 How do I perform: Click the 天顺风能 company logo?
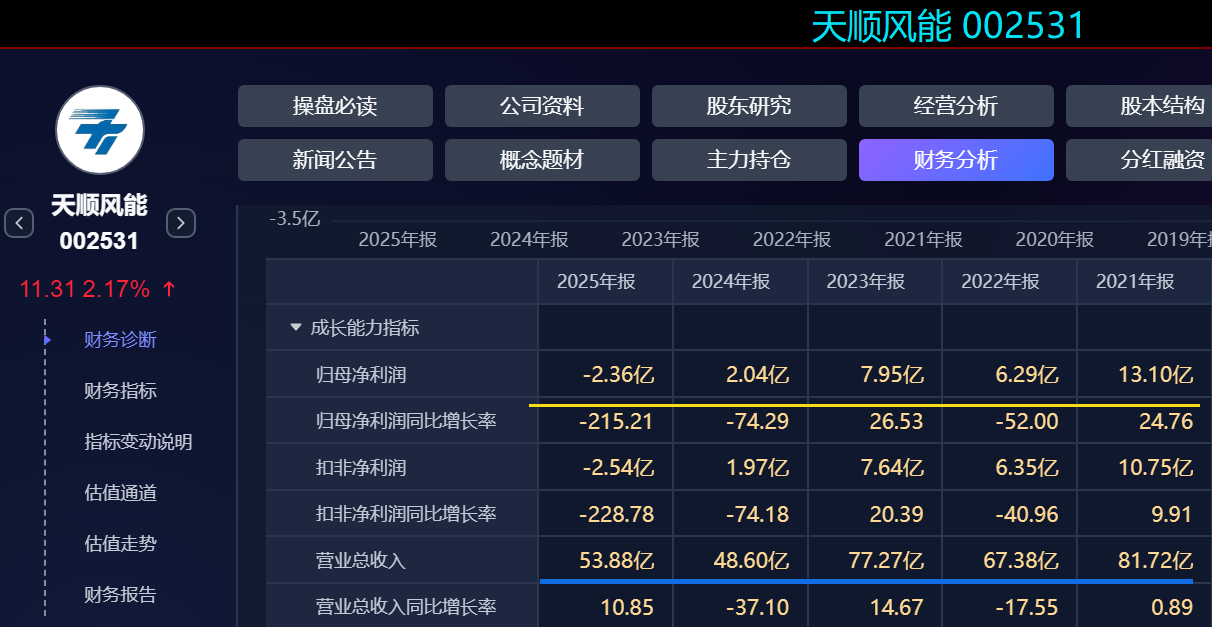click(100, 130)
